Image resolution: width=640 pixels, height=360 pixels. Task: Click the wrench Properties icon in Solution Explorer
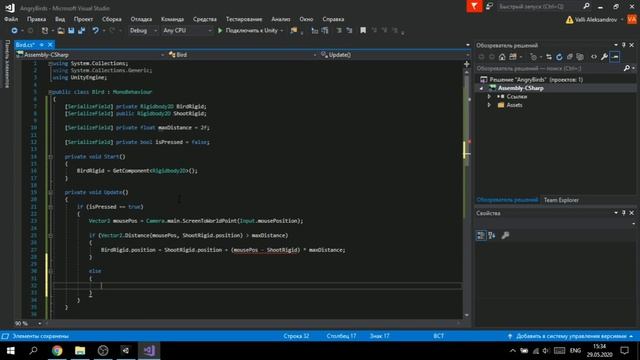(604, 57)
